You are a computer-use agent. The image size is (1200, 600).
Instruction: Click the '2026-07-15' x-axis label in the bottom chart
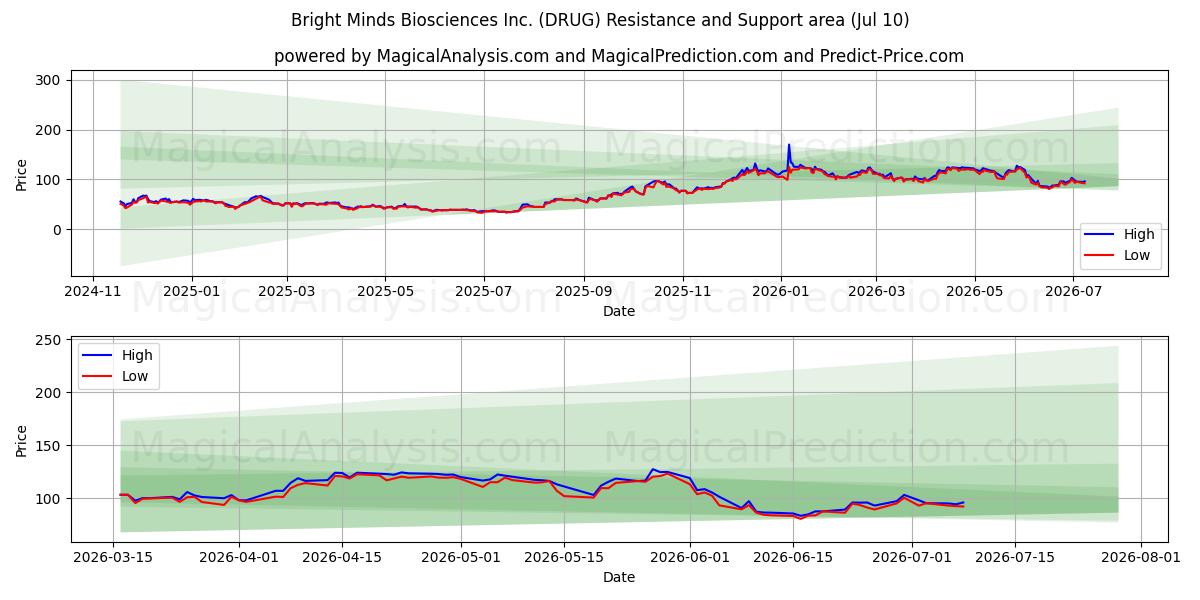tap(1015, 559)
